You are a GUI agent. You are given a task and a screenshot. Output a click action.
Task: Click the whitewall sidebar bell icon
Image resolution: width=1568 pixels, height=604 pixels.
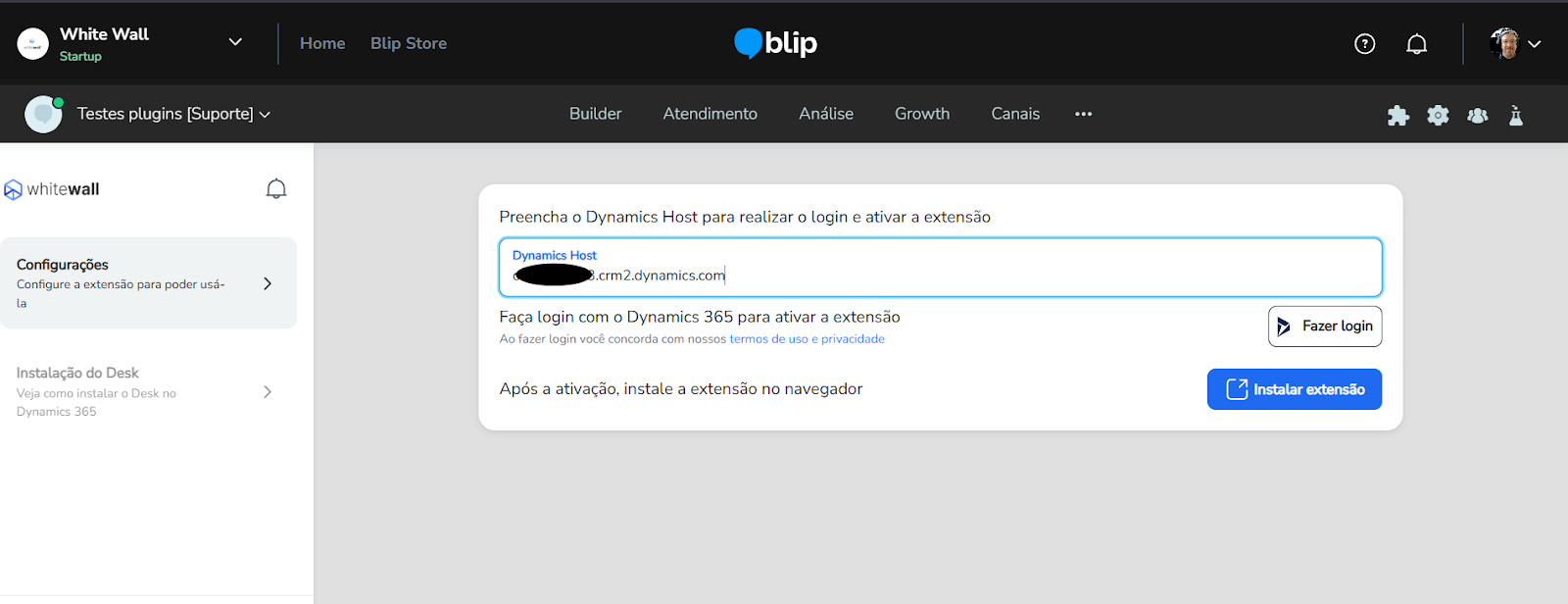click(276, 189)
